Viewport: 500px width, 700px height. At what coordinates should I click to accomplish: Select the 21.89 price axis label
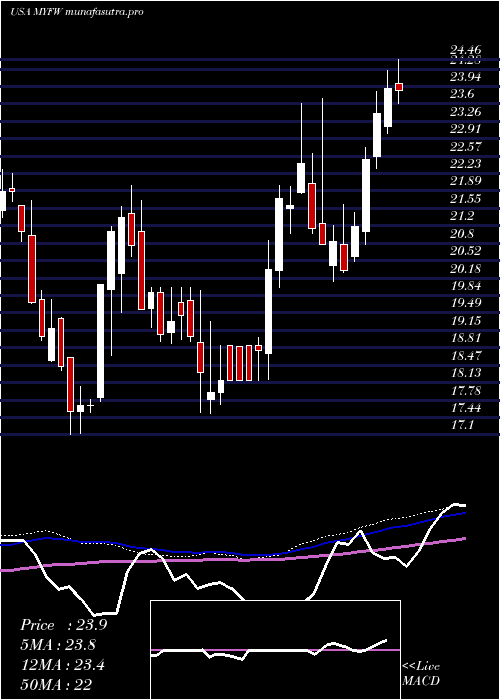[x=466, y=181]
